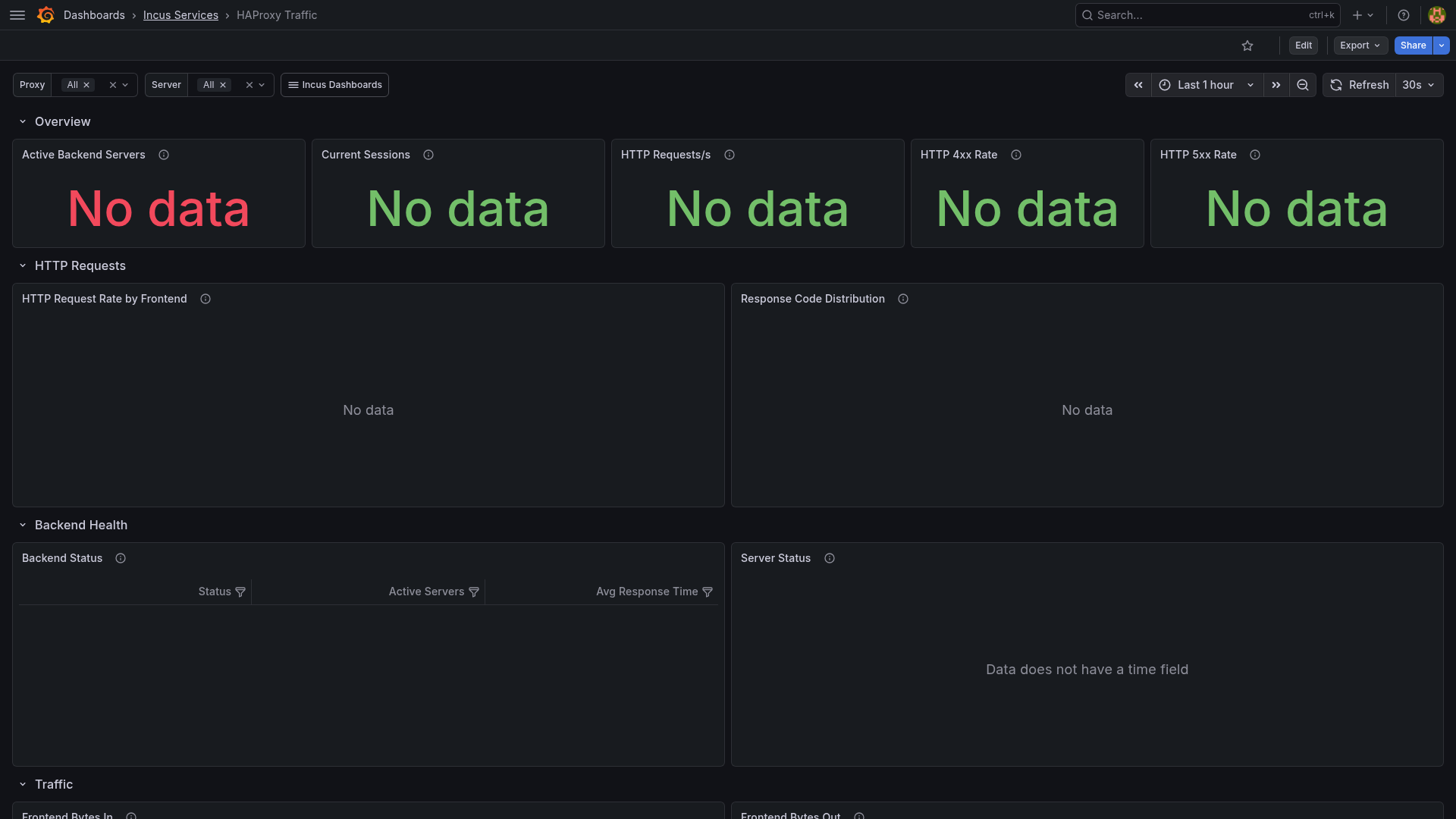Filter the Status column
The image size is (1456, 819).
pyautogui.click(x=240, y=591)
